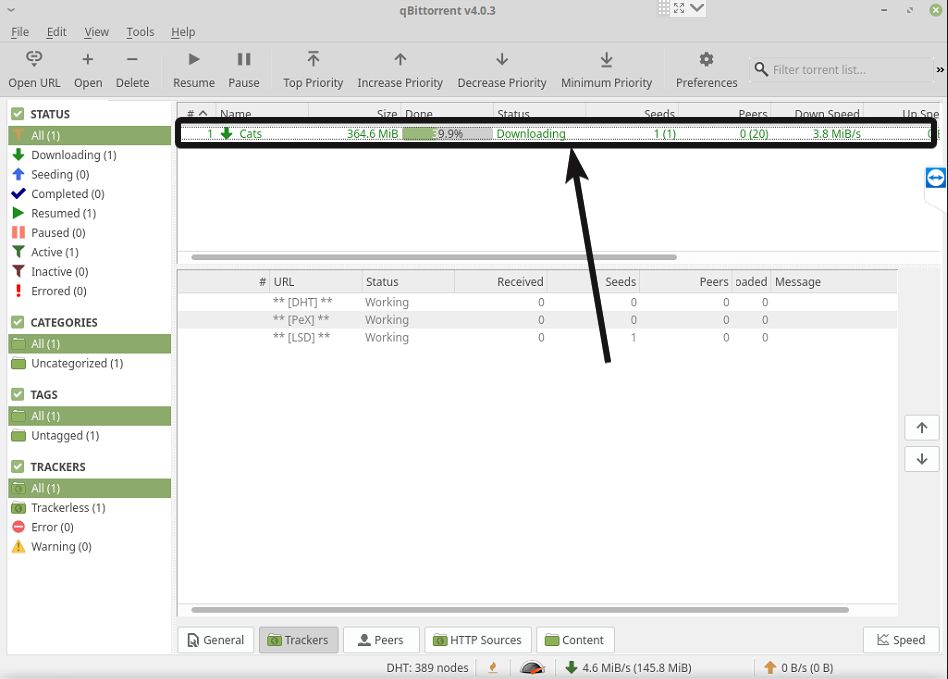Click the Decrease Priority down arrow

pyautogui.click(x=502, y=59)
